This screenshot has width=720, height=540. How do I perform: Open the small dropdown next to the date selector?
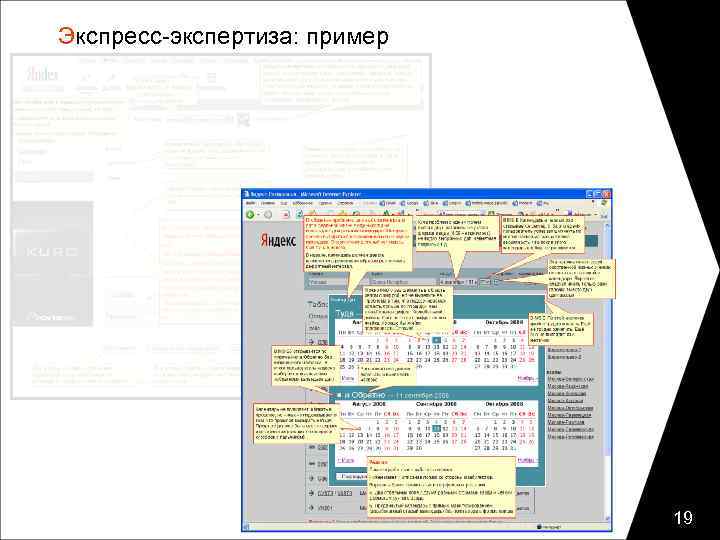pos(485,282)
